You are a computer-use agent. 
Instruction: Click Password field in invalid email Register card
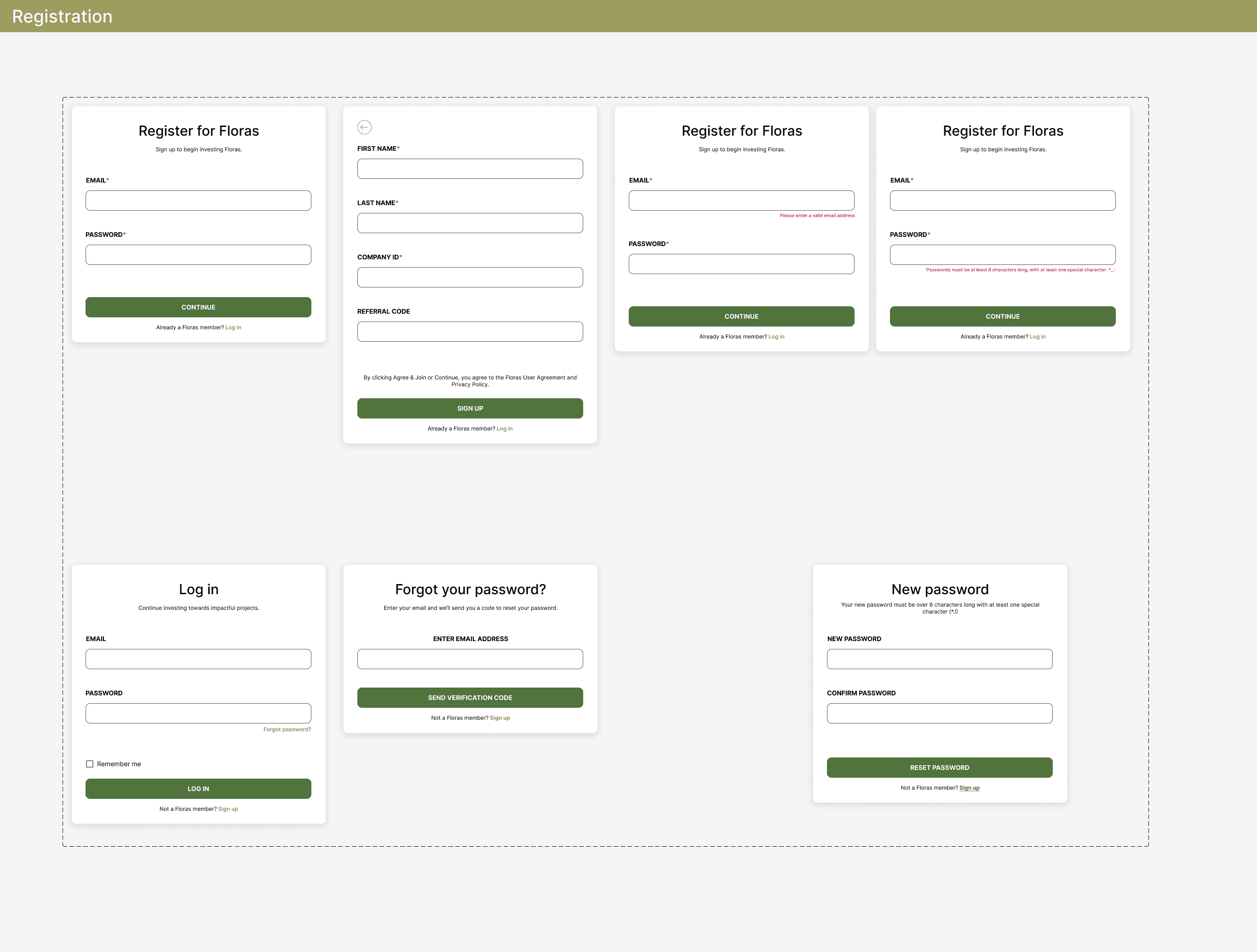[741, 264]
